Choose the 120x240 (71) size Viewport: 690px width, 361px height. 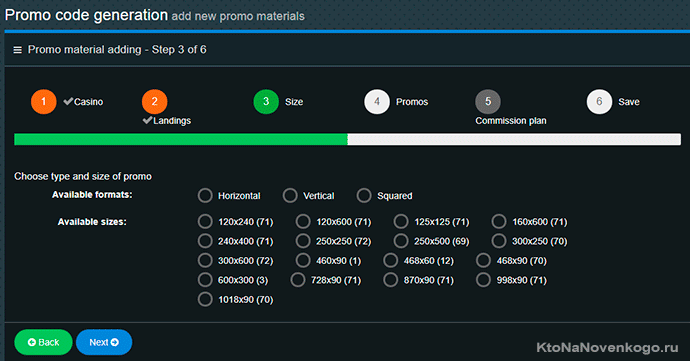coord(205,221)
